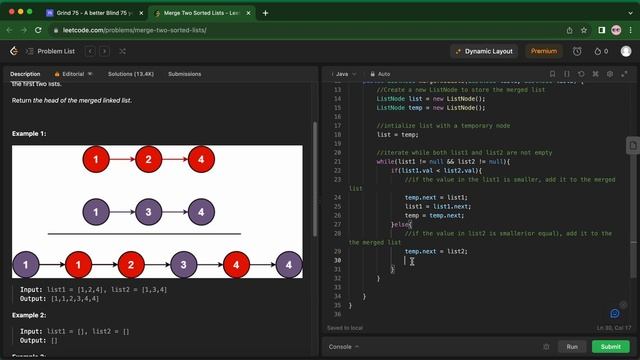640x360 pixels.
Task: Click the icon left of the Run button
Action: coord(546,347)
